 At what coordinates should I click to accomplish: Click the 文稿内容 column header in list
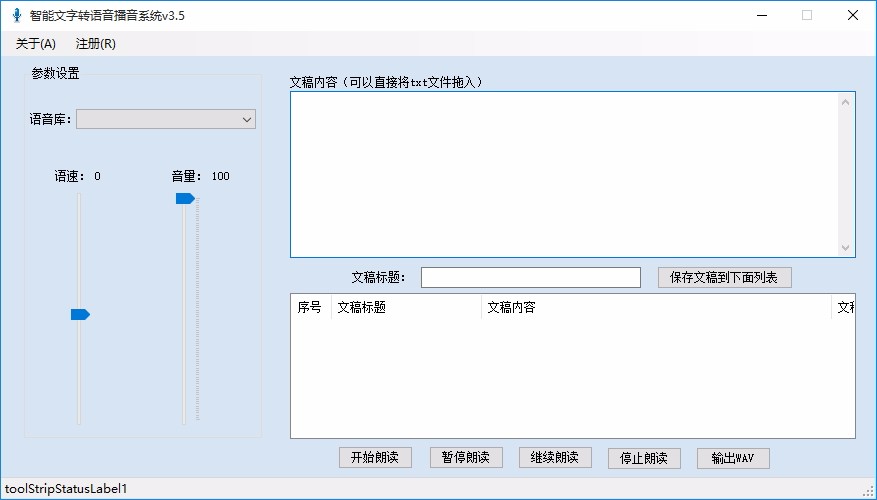[656, 307]
